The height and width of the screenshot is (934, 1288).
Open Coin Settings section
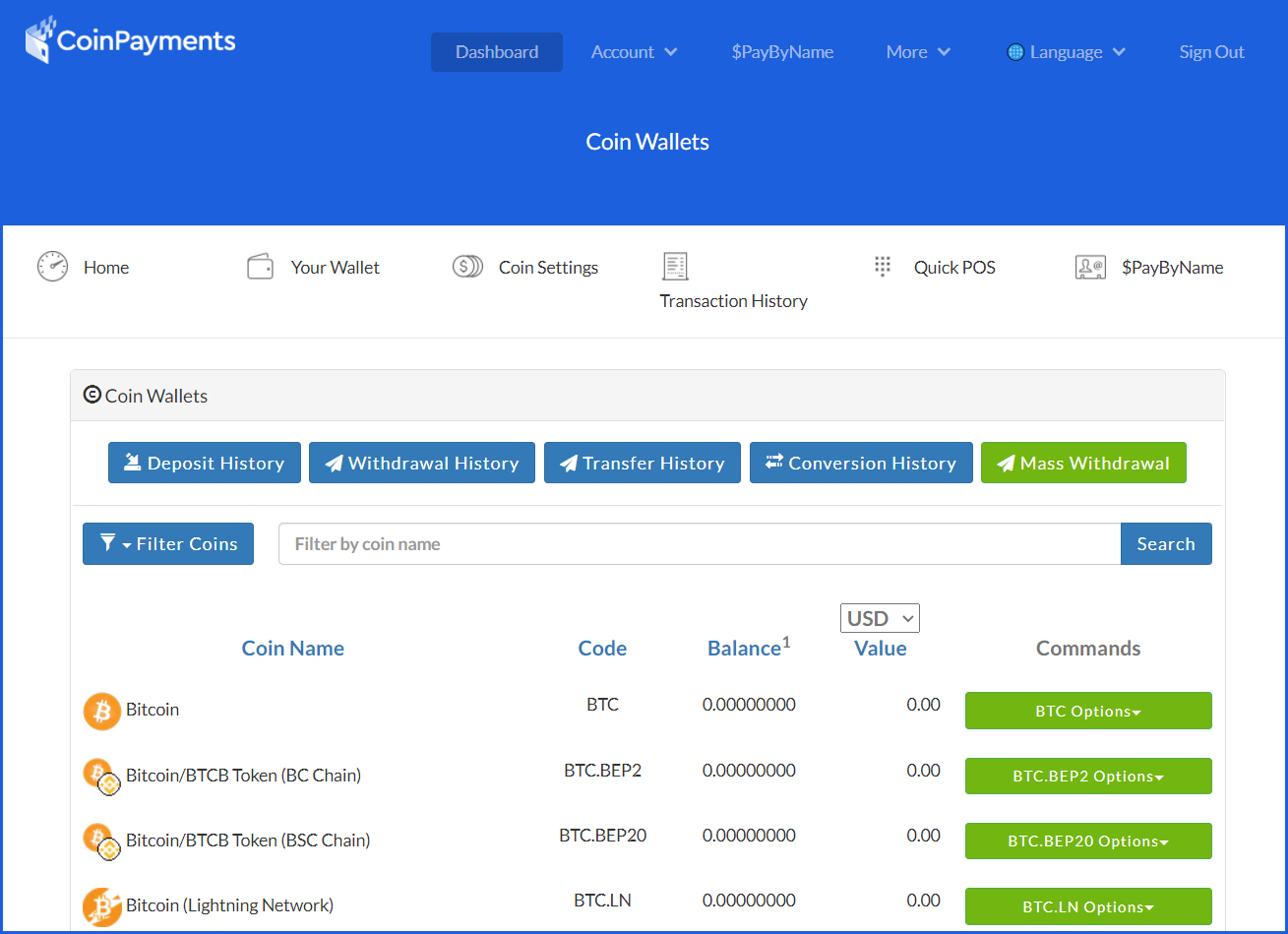pos(548,268)
